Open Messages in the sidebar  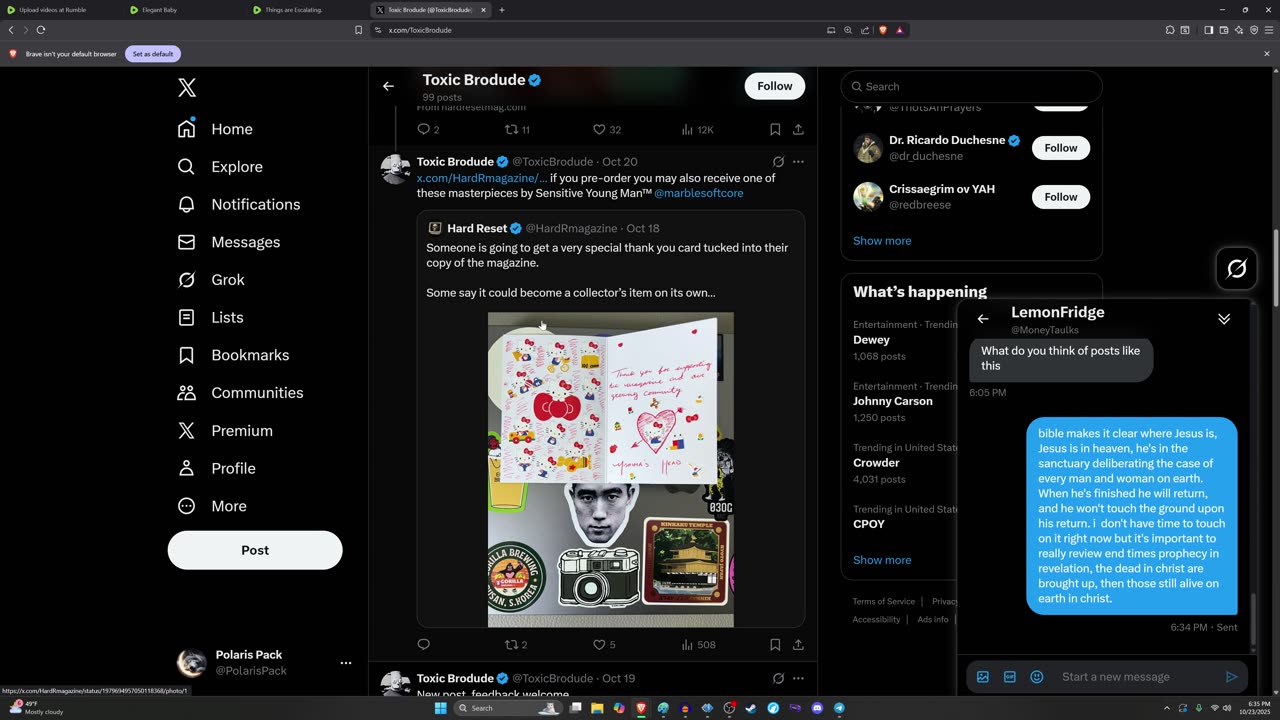click(228, 242)
